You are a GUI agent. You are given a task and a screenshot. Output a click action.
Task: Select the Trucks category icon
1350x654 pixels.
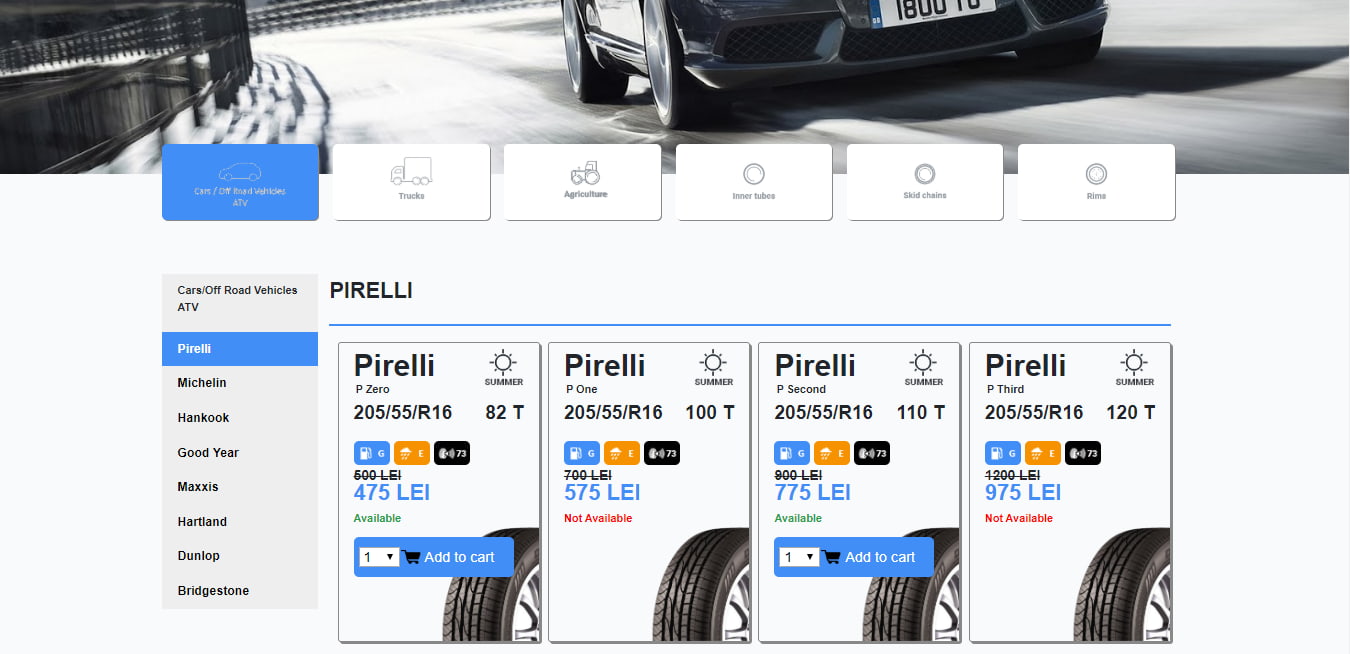(411, 181)
